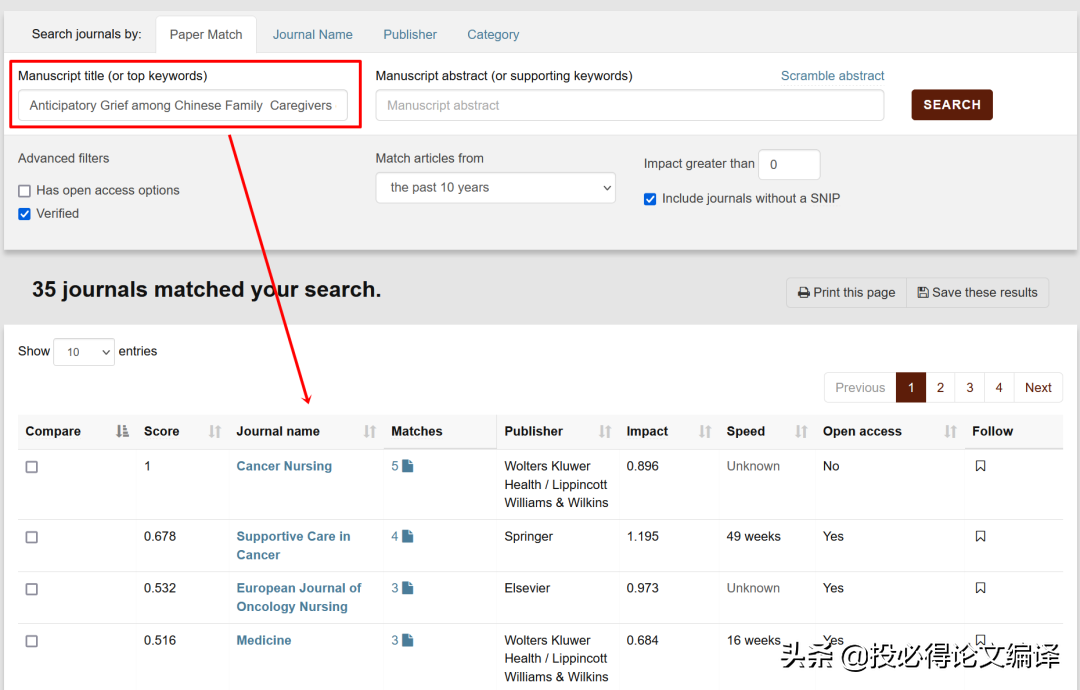
Task: Open the past 10 years dropdown
Action: coord(495,187)
